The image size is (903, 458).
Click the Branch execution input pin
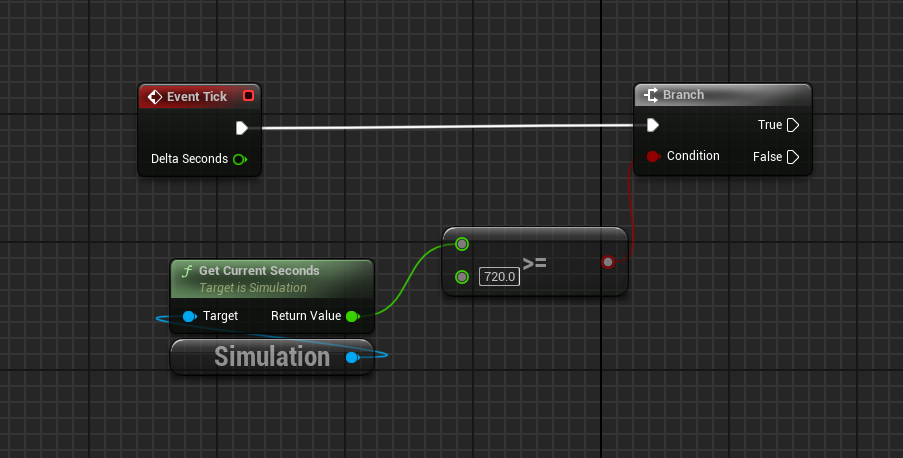coord(652,125)
